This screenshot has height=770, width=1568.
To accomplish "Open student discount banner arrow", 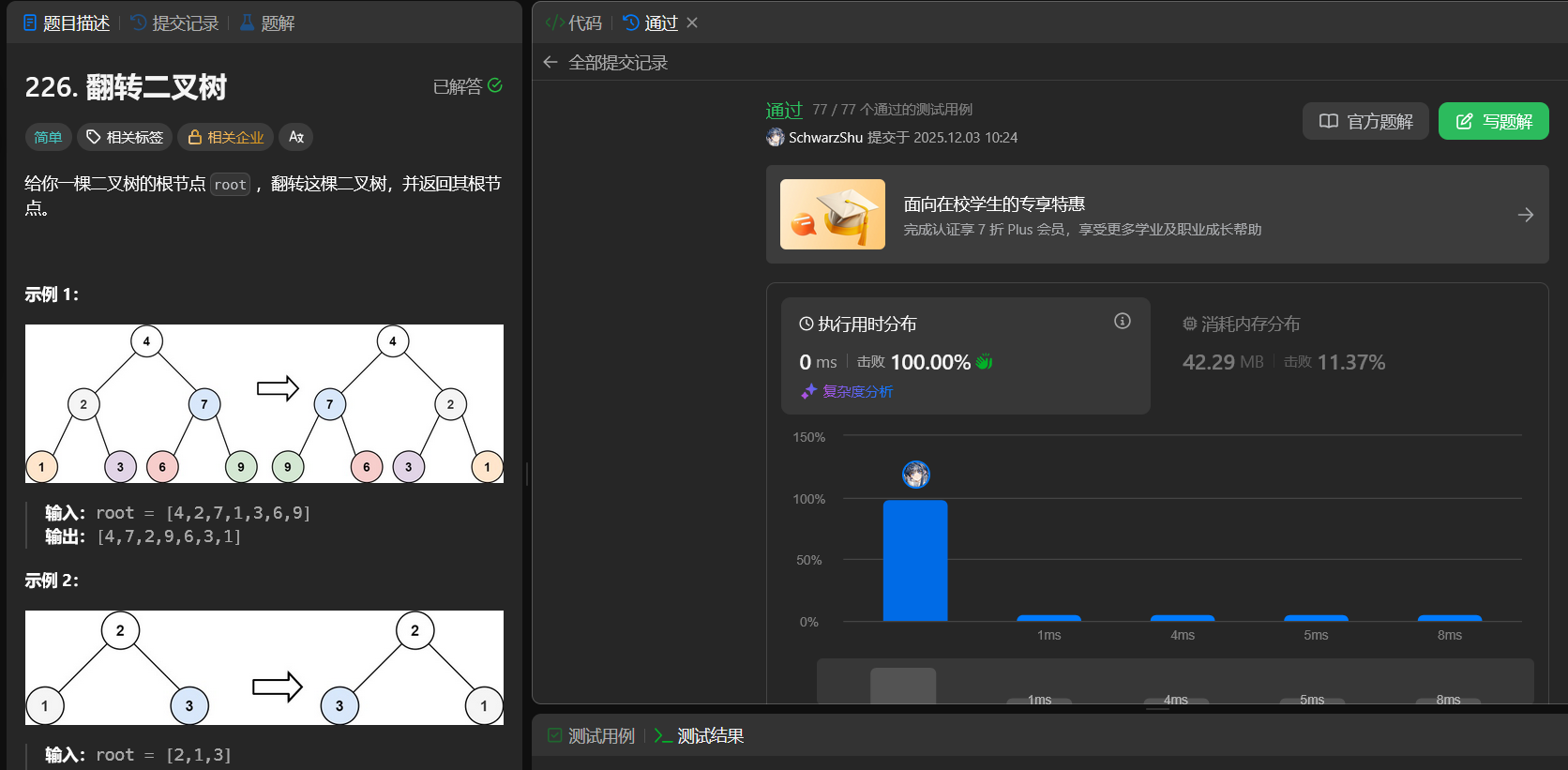I will pos(1525,215).
